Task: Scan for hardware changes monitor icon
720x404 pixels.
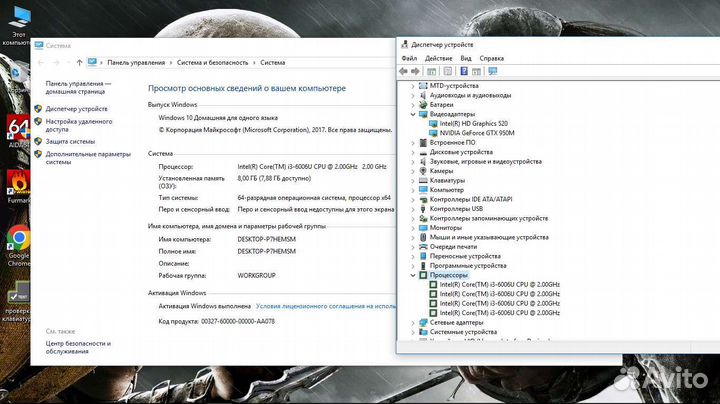Action: coord(493,71)
